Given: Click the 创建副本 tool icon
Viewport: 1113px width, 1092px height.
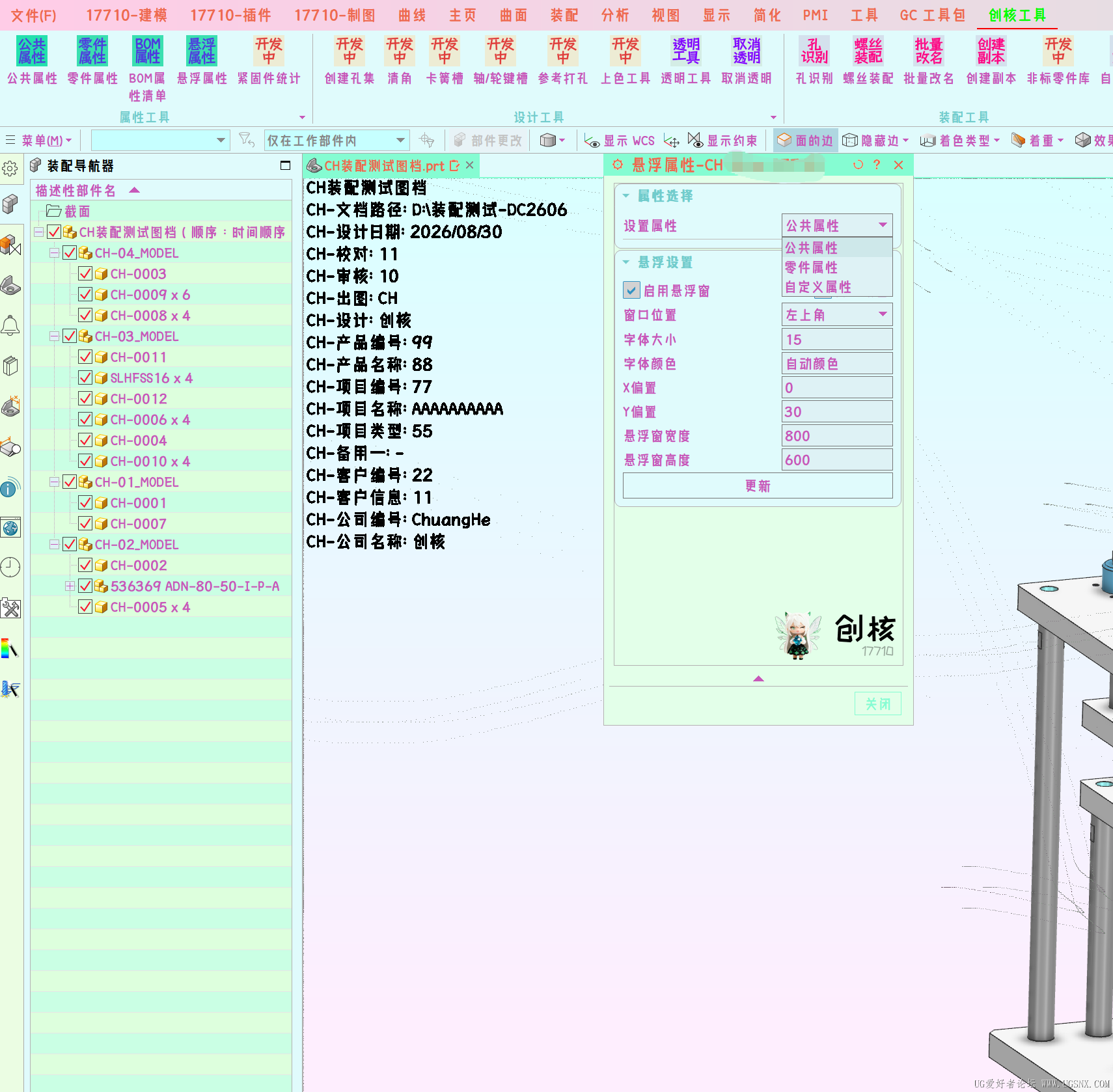Looking at the screenshot, I should (x=991, y=51).
